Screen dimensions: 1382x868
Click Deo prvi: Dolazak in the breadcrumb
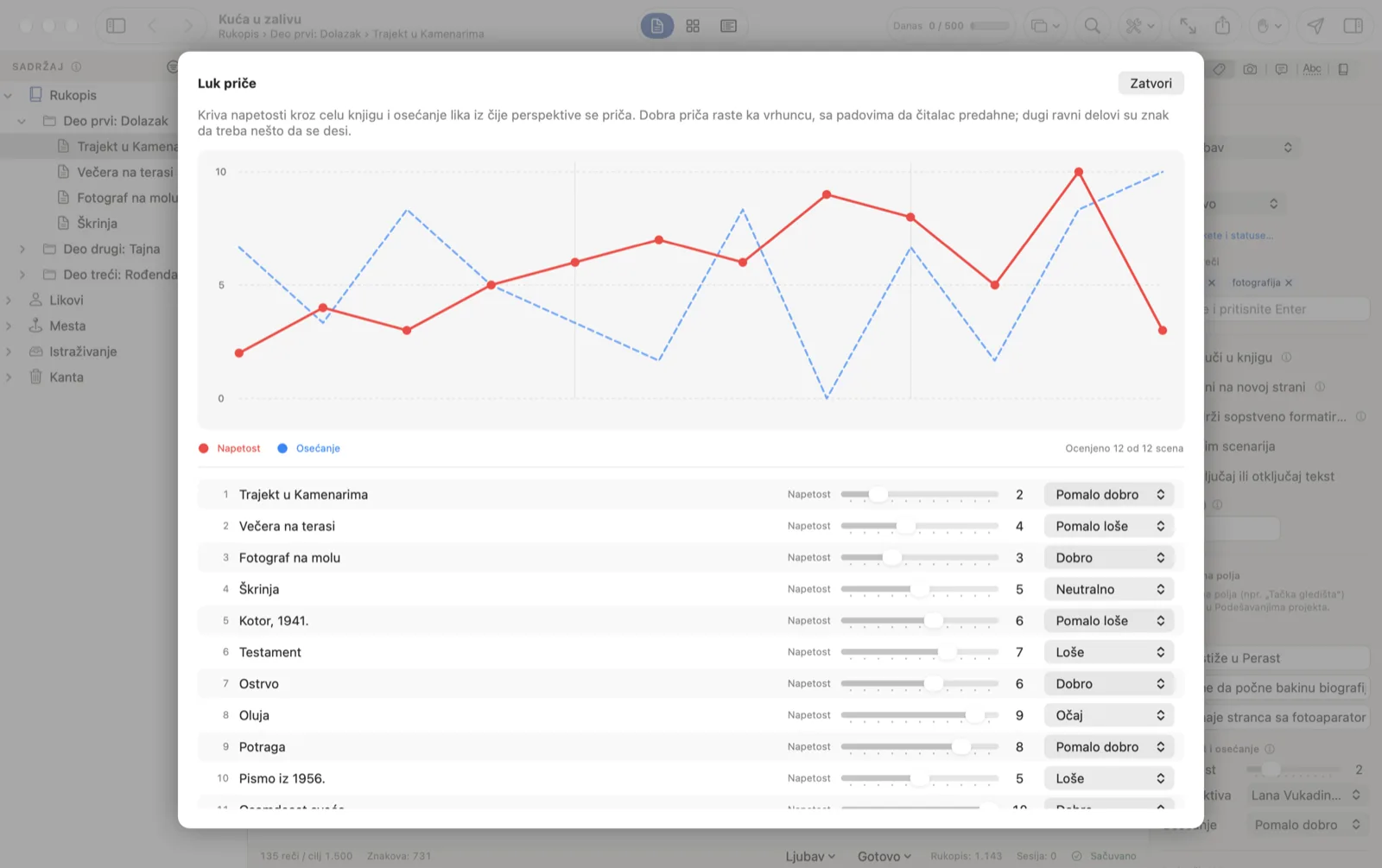315,34
